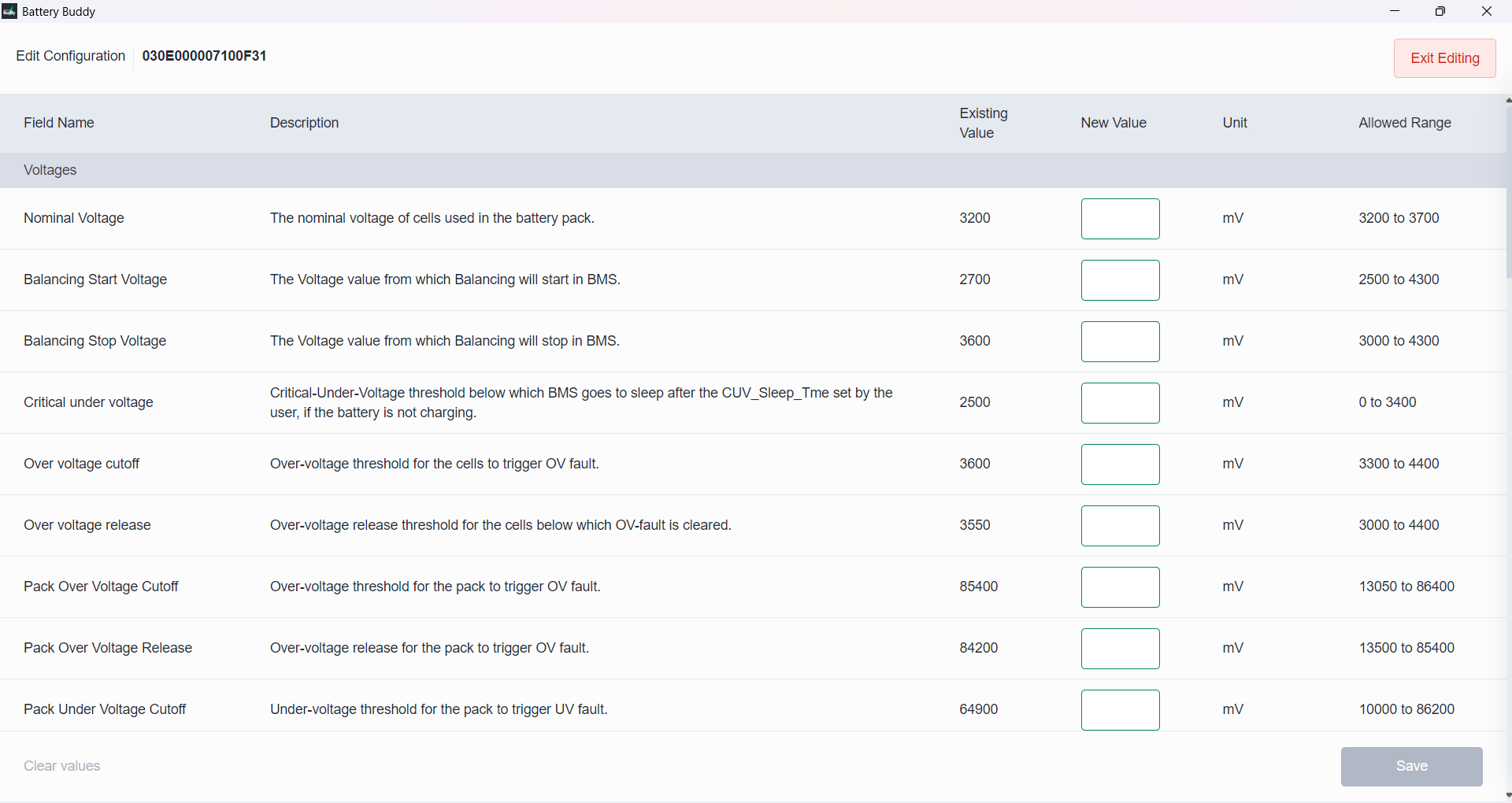Click Critical under voltage new value field
This screenshot has width=1512, height=803.
pyautogui.click(x=1120, y=403)
